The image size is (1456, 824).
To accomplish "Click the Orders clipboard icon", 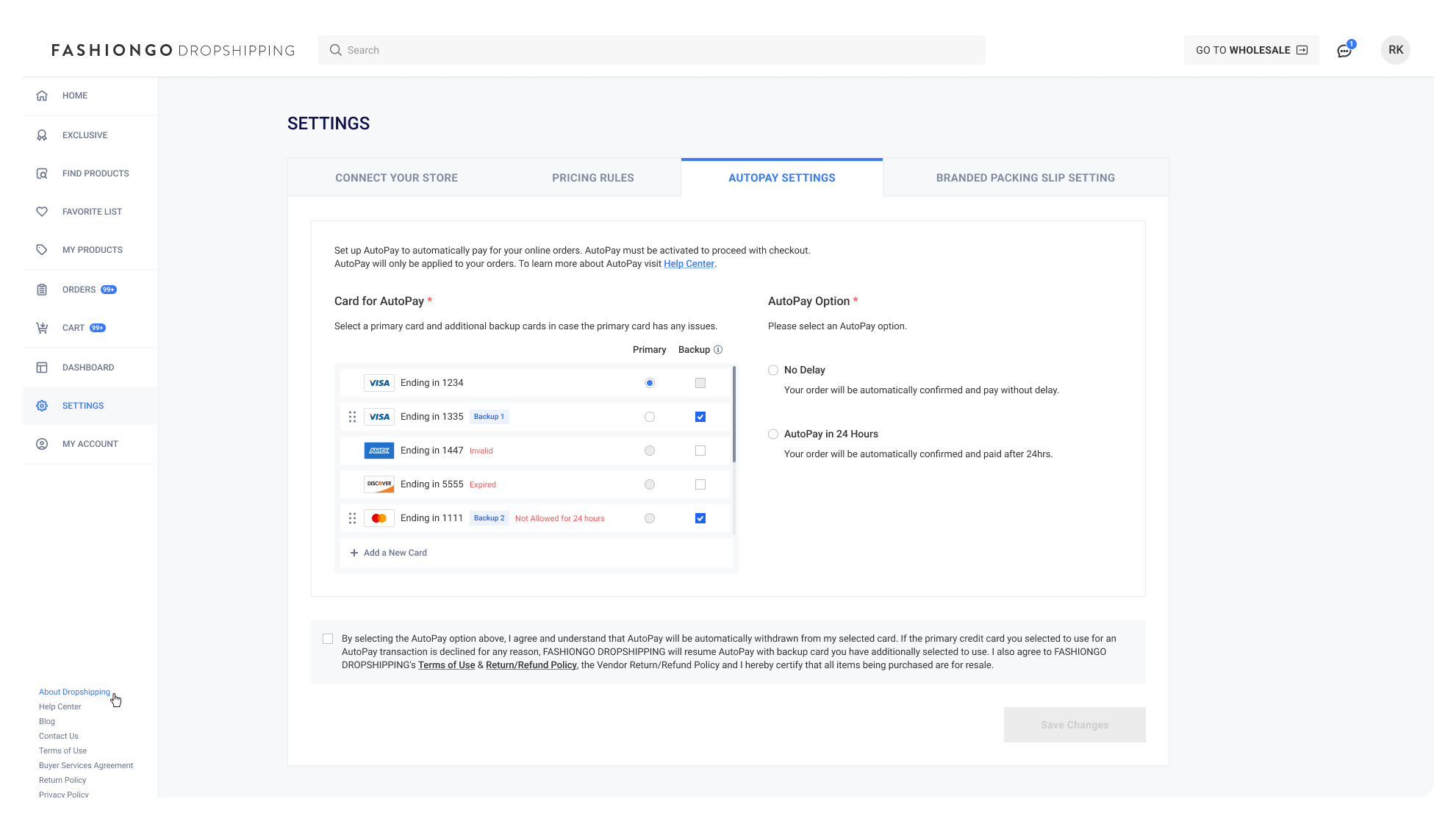I will (x=42, y=290).
